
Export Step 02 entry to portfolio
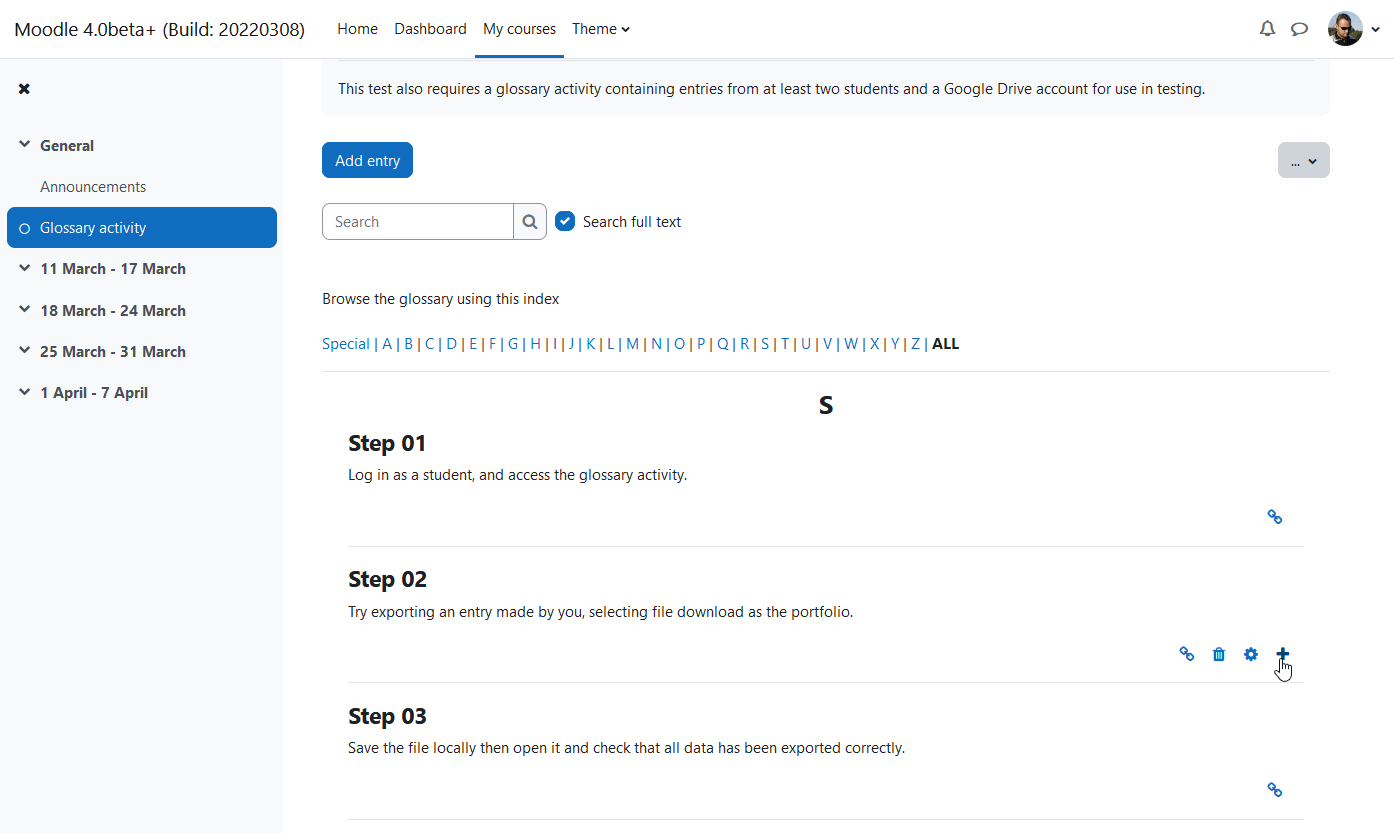(x=1283, y=654)
